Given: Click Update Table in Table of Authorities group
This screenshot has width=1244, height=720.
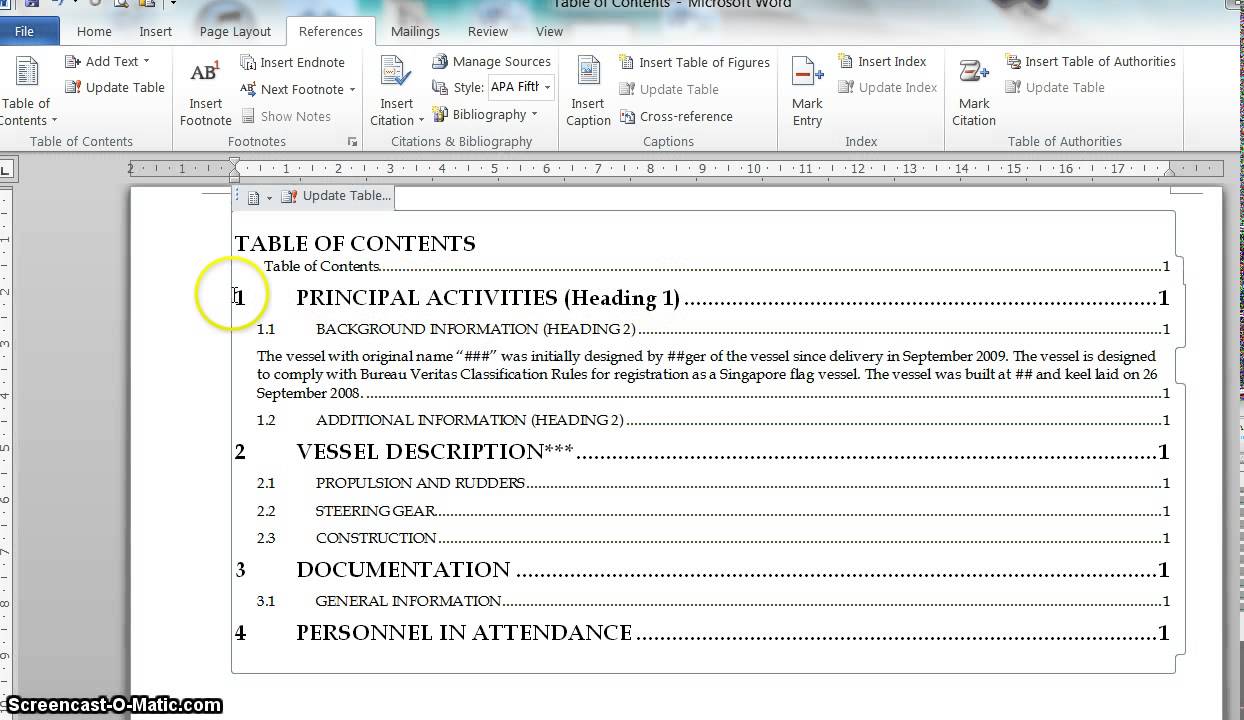Looking at the screenshot, I should click(x=1055, y=87).
